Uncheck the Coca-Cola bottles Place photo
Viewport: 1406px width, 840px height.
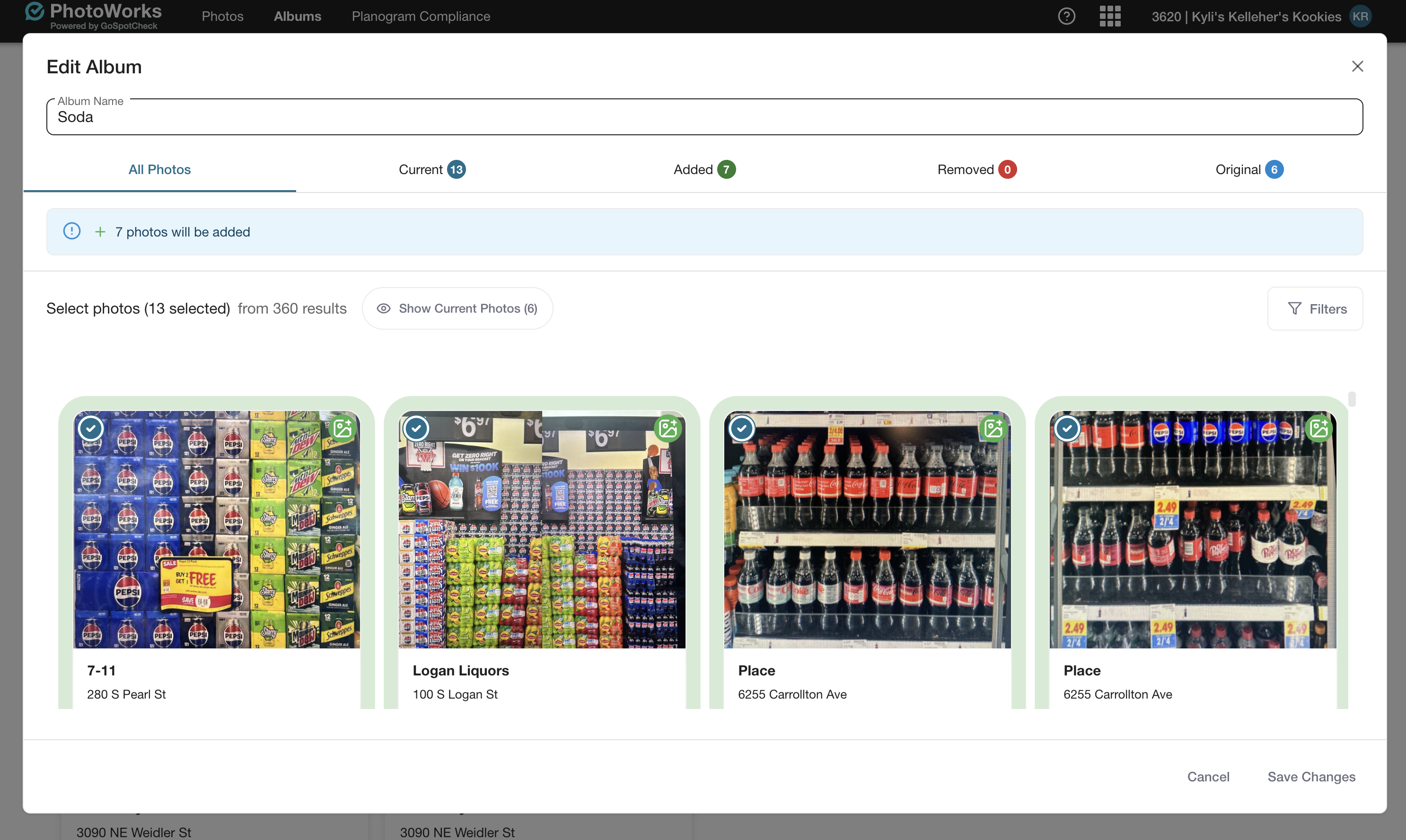click(742, 429)
